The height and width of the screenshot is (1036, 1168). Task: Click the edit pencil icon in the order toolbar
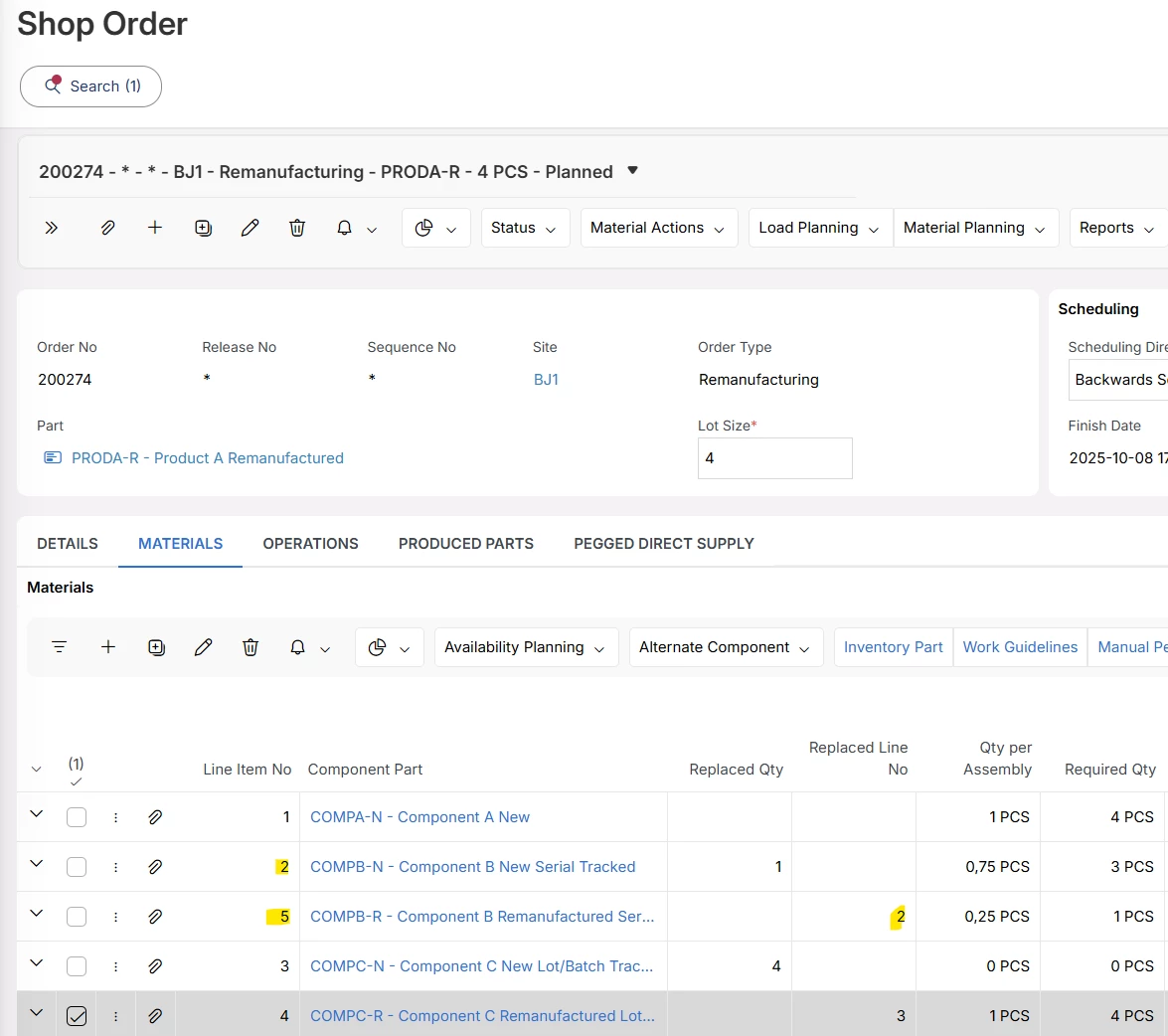(250, 228)
